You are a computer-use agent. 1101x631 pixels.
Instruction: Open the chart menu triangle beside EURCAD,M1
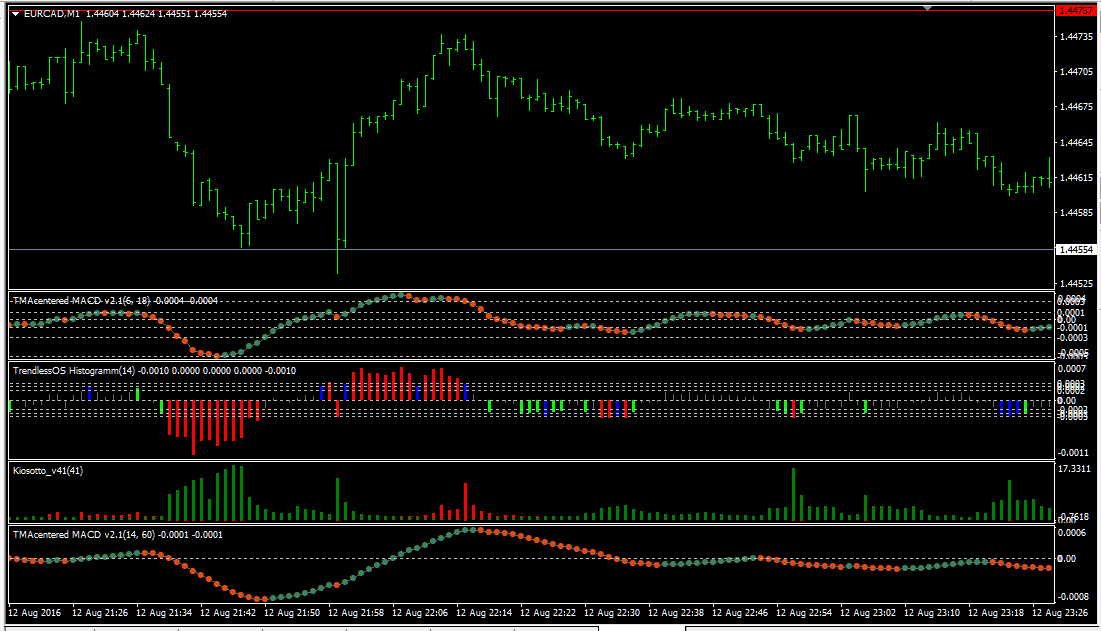15,14
